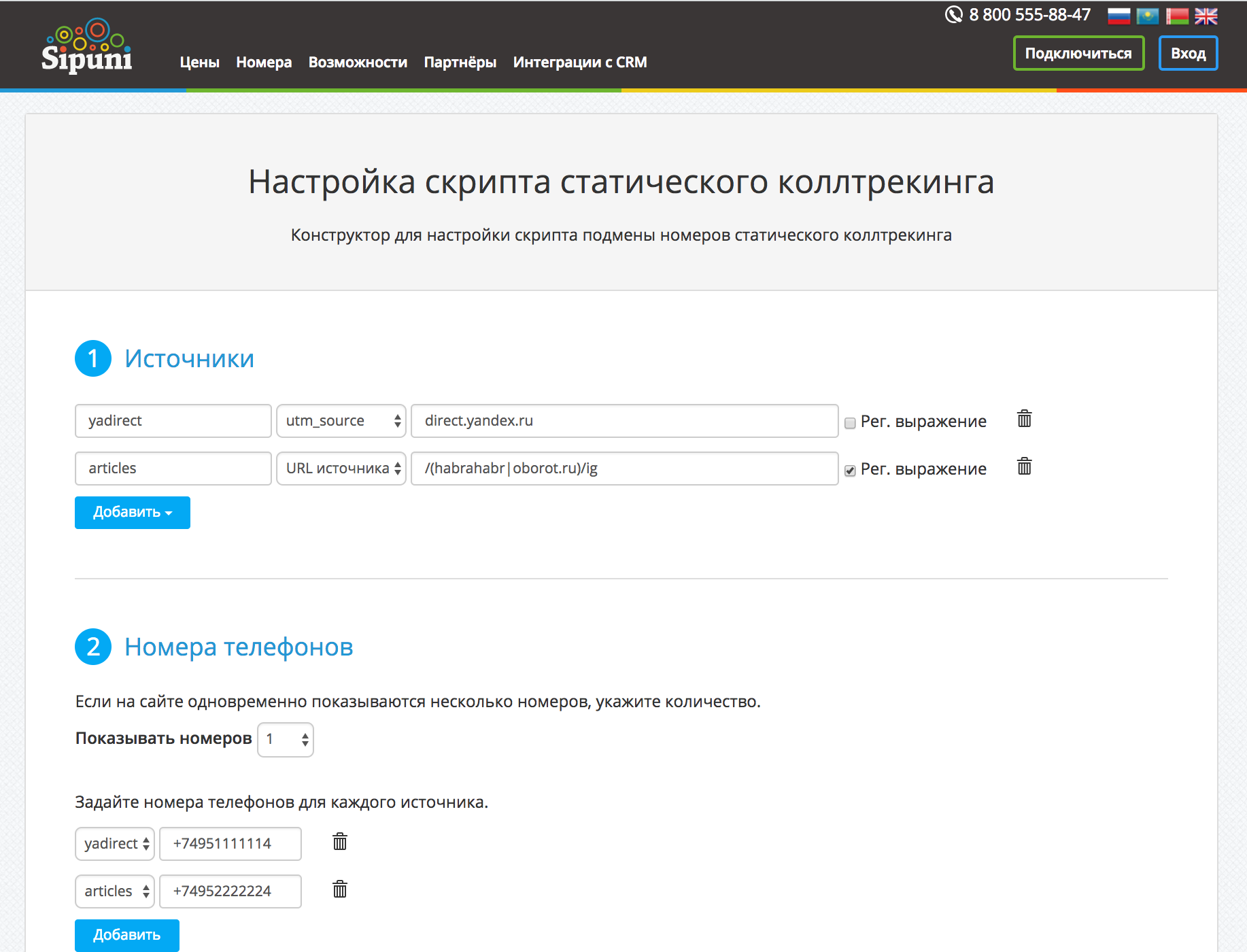Screen dimensions: 1247x952
Task: Switch to English UK flag language
Action: point(1206,16)
